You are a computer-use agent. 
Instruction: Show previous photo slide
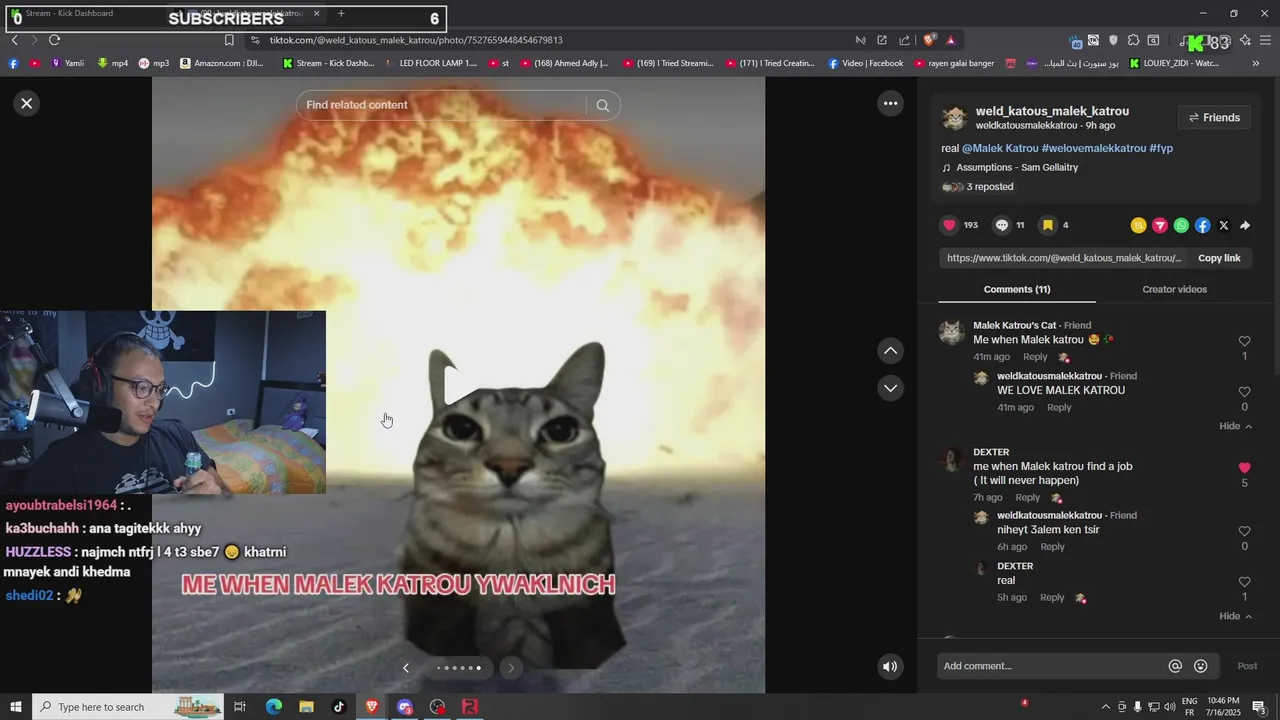[406, 668]
